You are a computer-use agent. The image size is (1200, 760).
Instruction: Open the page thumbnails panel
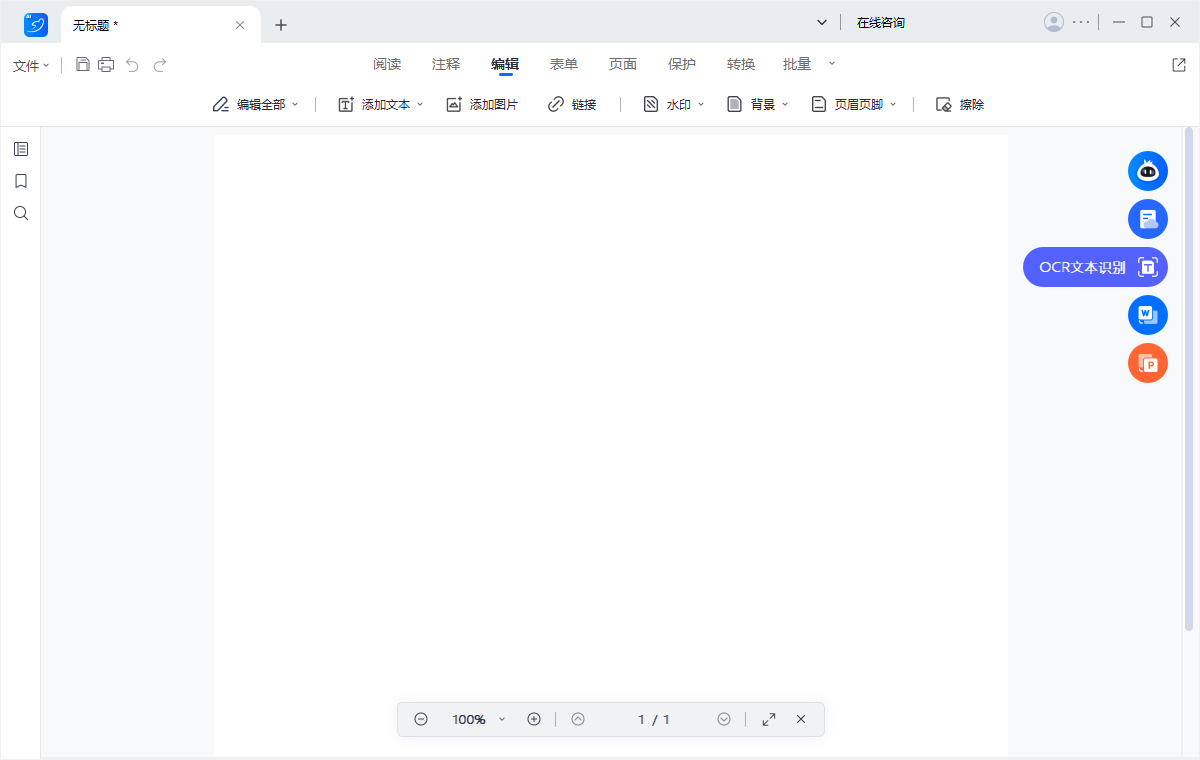pyautogui.click(x=21, y=149)
